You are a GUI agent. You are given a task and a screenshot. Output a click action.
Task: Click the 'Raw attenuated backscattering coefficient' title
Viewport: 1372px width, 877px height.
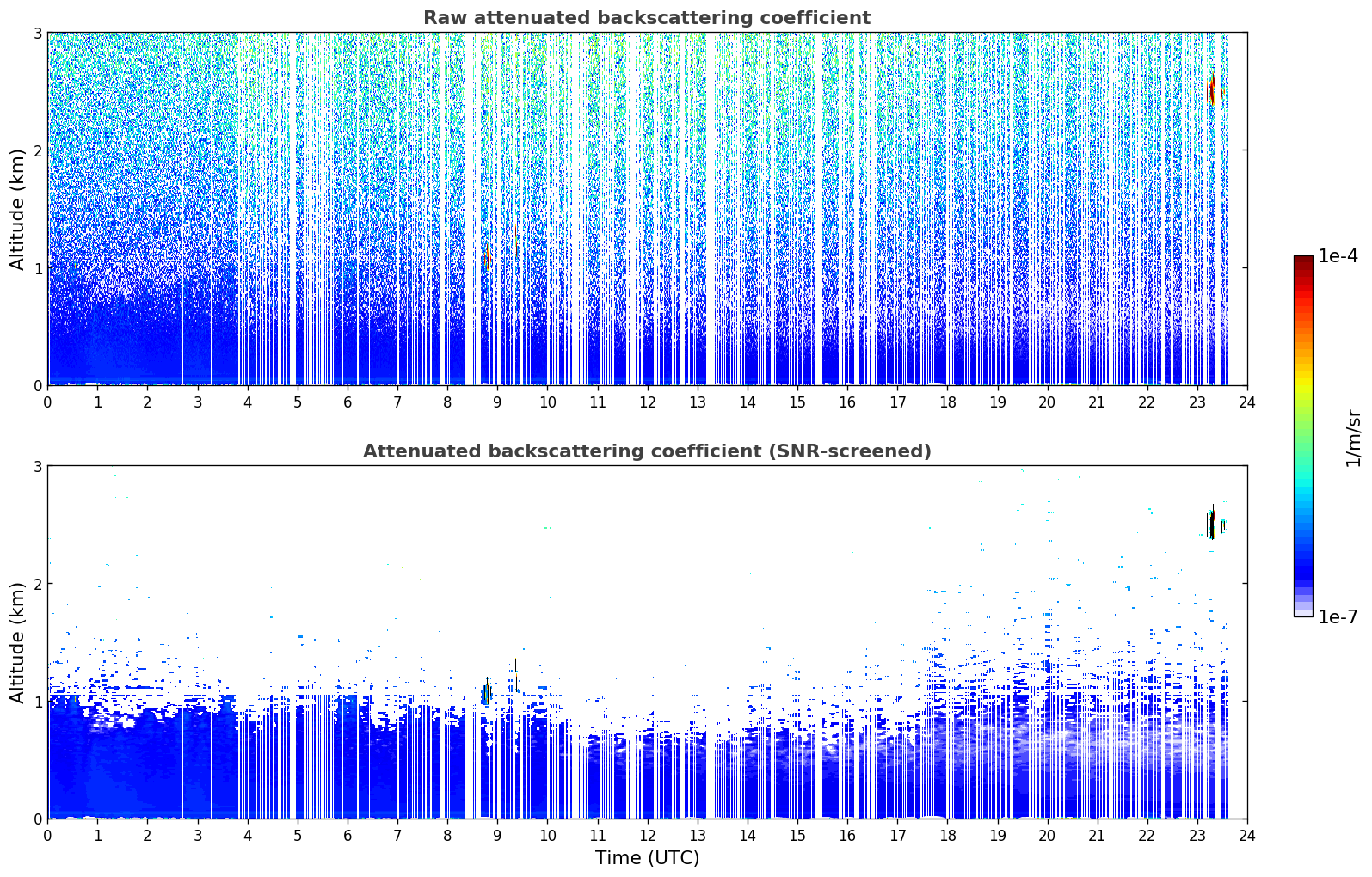[x=646, y=18]
